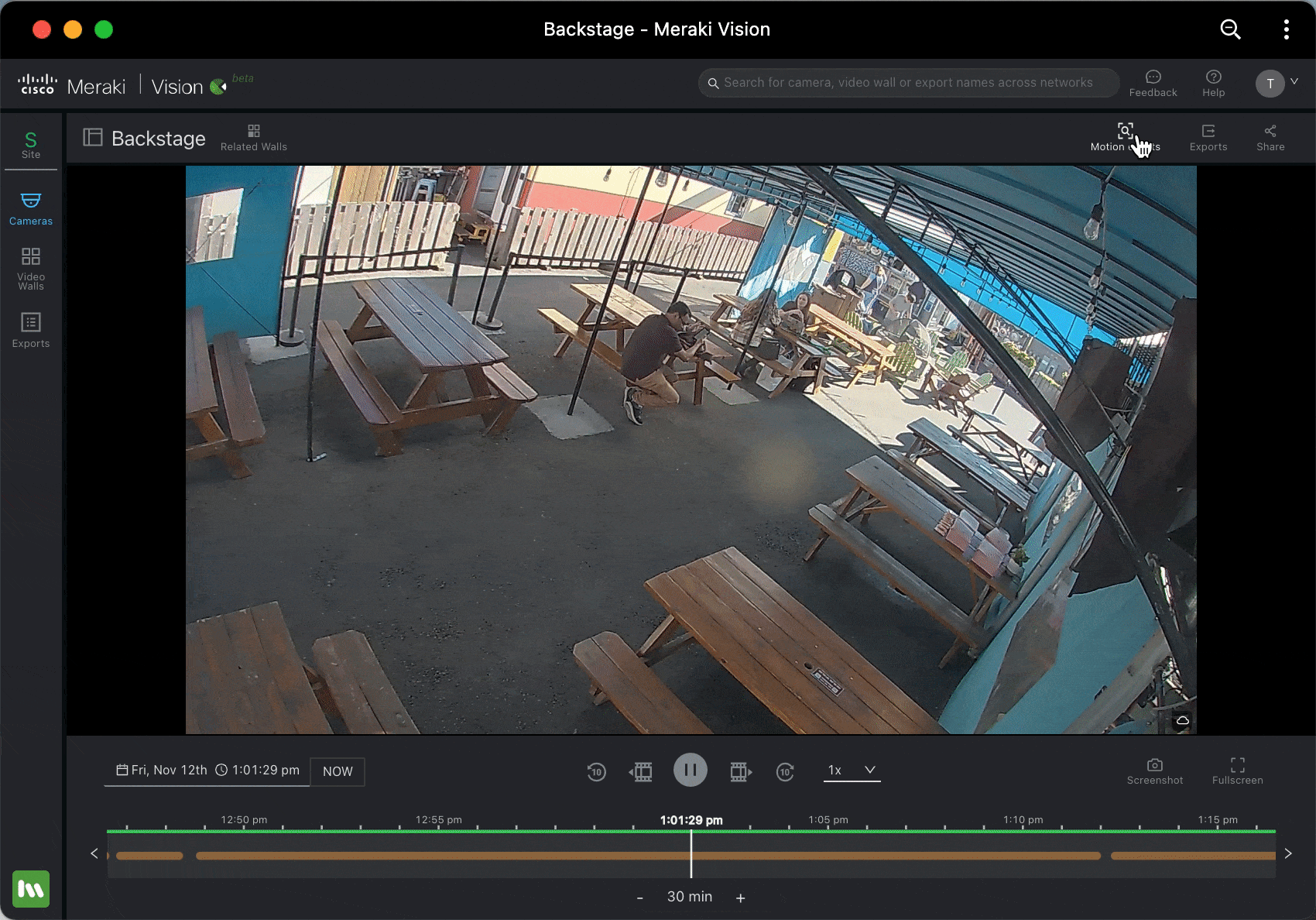Switch to Video Walls in sidebar

(x=31, y=268)
